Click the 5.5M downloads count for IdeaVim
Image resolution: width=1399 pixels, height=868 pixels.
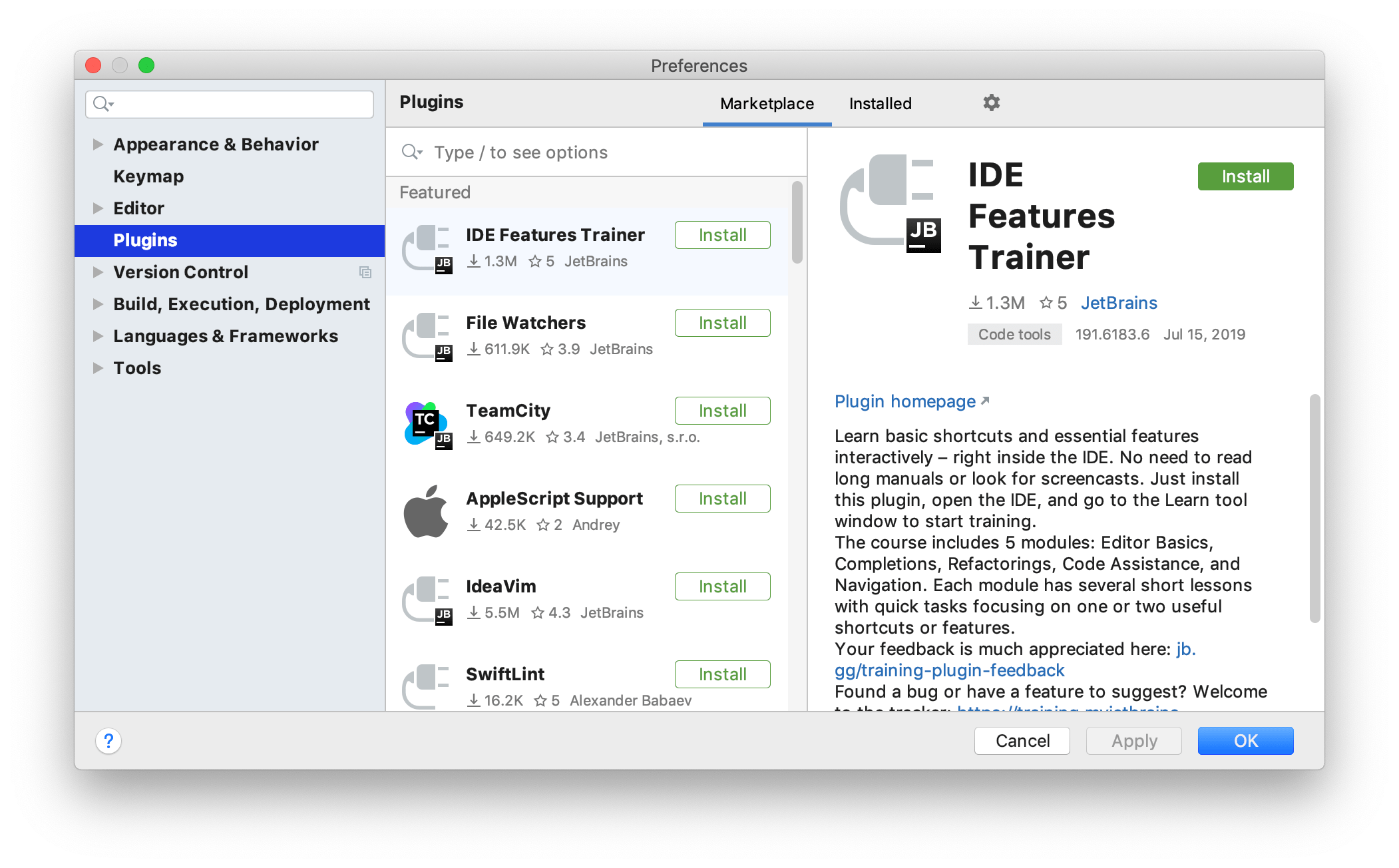(493, 612)
